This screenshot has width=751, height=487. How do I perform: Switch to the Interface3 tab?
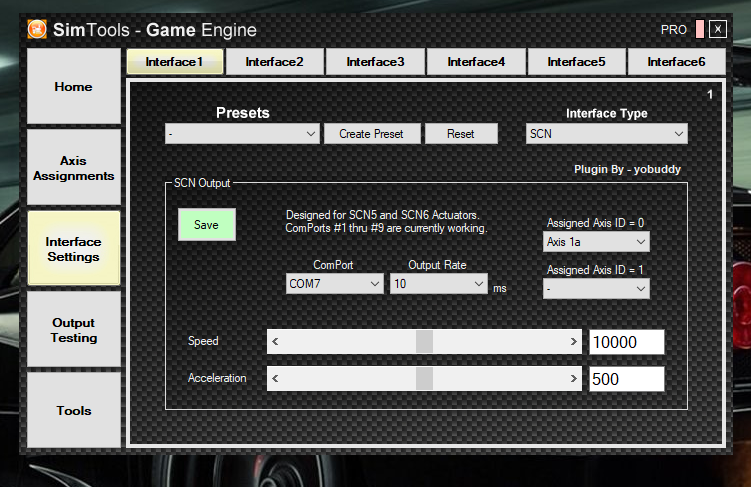coord(375,62)
